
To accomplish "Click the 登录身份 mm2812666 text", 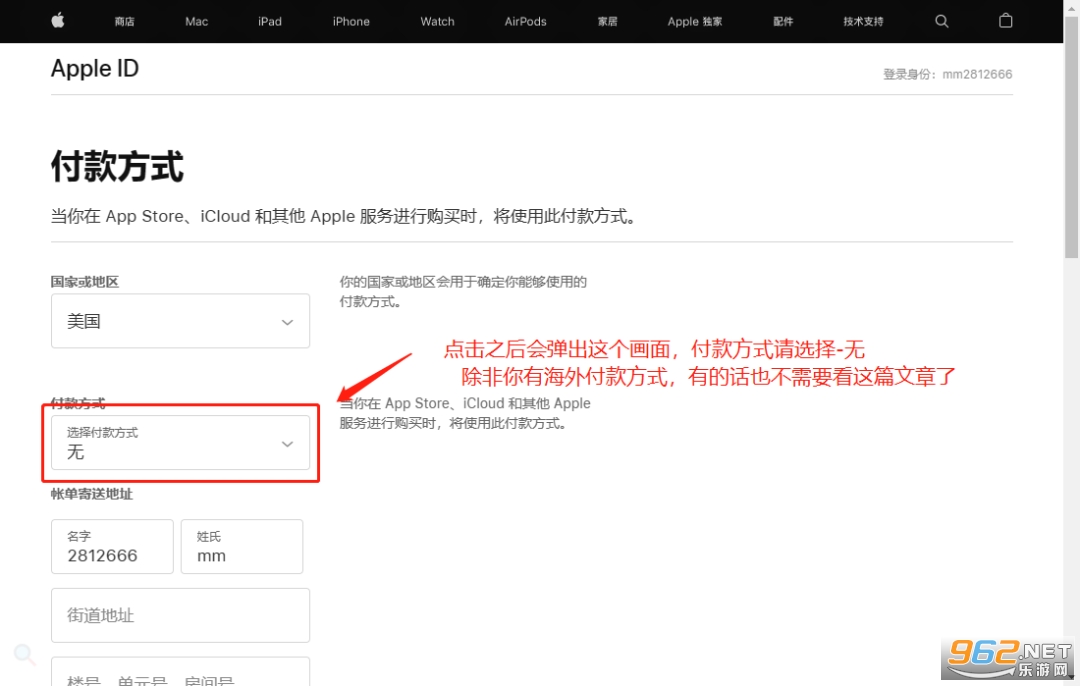I will click(x=947, y=74).
